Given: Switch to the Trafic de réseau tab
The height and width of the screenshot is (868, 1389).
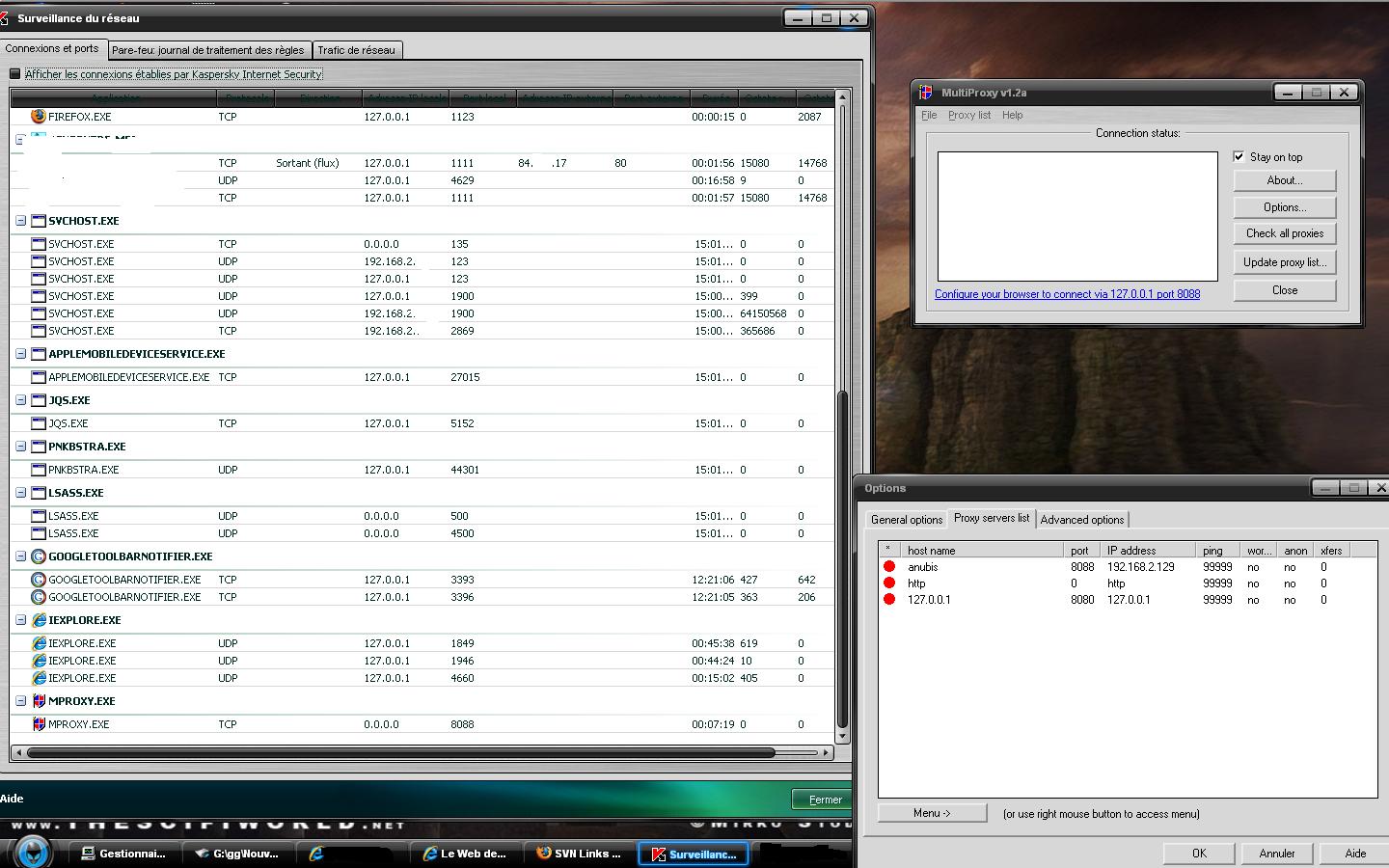Looking at the screenshot, I should pyautogui.click(x=356, y=50).
